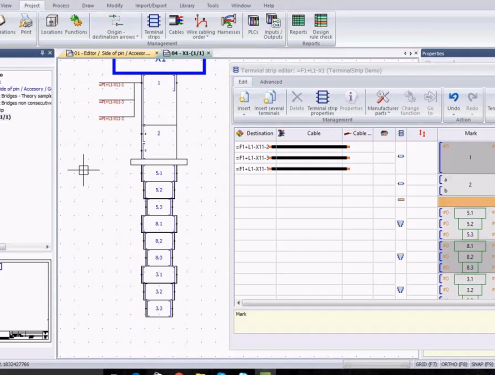Click the orange separator row
Screen dimensions: 495x375
(x=466, y=201)
